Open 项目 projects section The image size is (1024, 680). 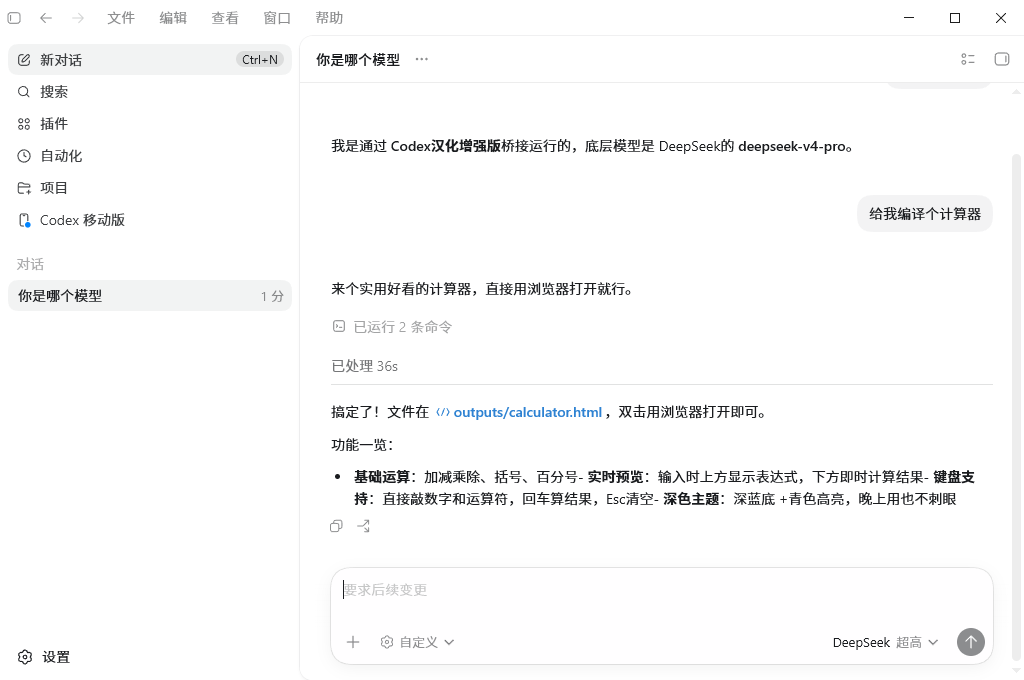pyautogui.click(x=150, y=187)
